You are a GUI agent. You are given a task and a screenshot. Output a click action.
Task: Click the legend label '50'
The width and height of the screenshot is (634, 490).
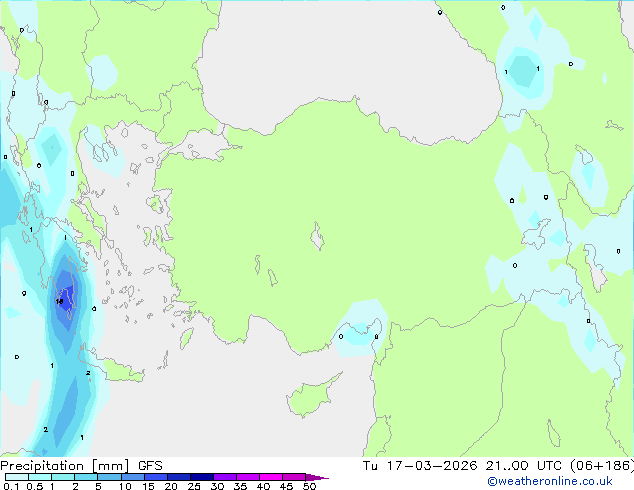pyautogui.click(x=309, y=486)
